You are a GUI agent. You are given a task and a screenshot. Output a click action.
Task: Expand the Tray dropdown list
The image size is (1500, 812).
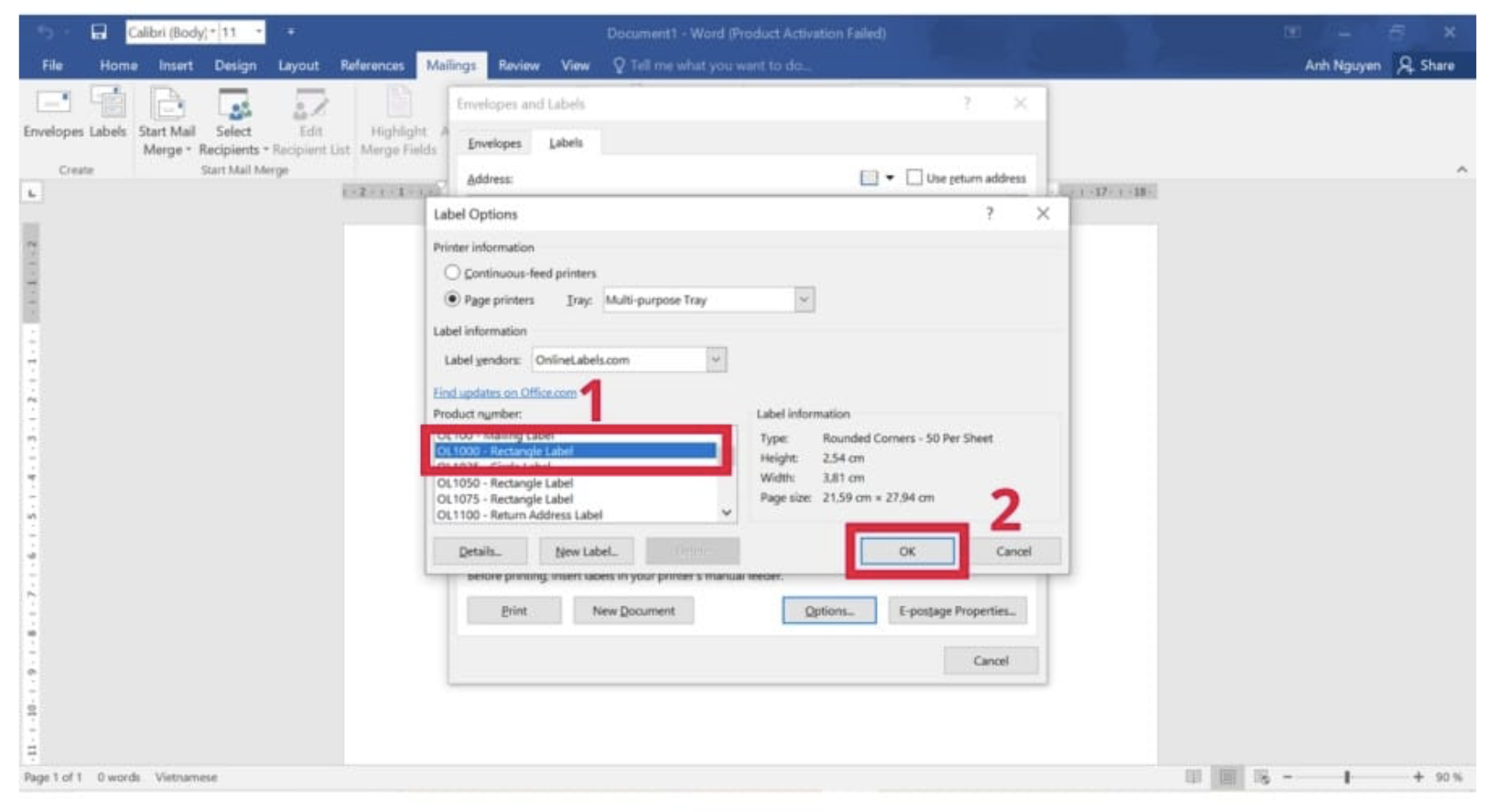803,300
